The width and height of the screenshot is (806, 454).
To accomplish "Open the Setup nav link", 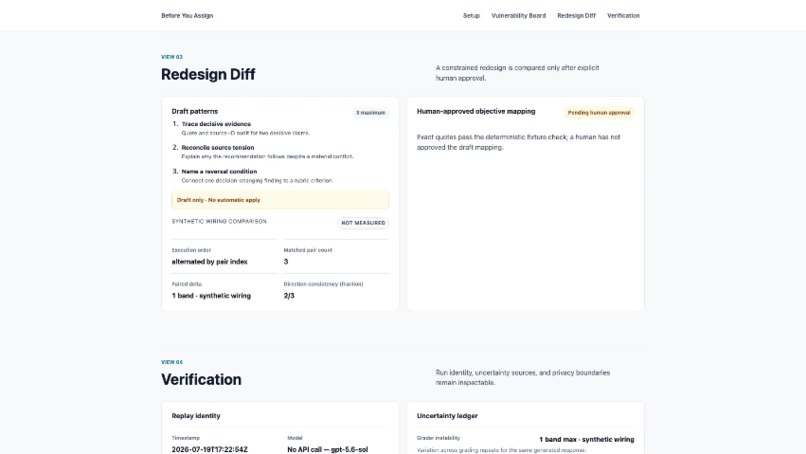I will coord(471,16).
